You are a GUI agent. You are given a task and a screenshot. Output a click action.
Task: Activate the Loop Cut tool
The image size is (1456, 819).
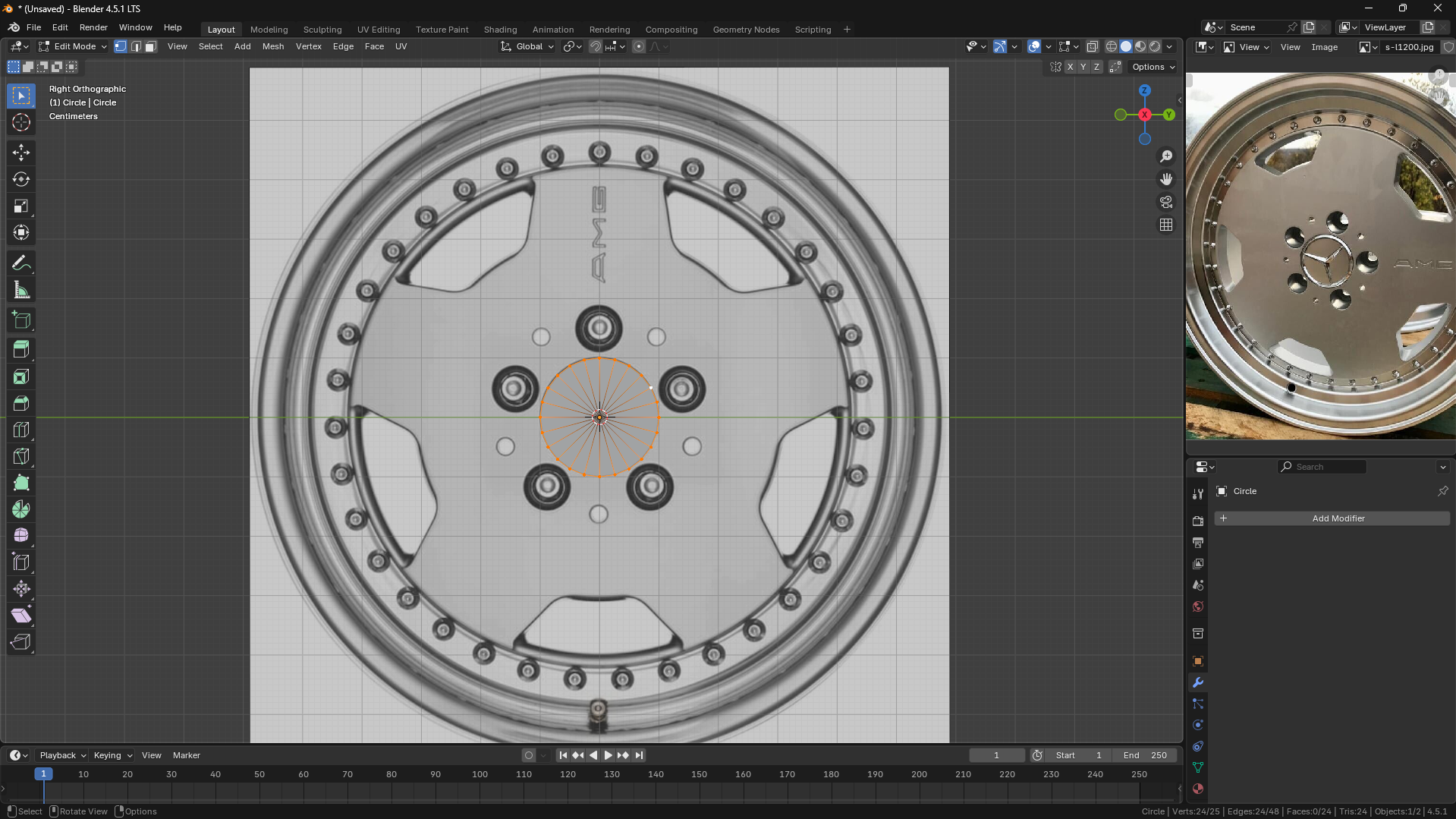[x=21, y=430]
